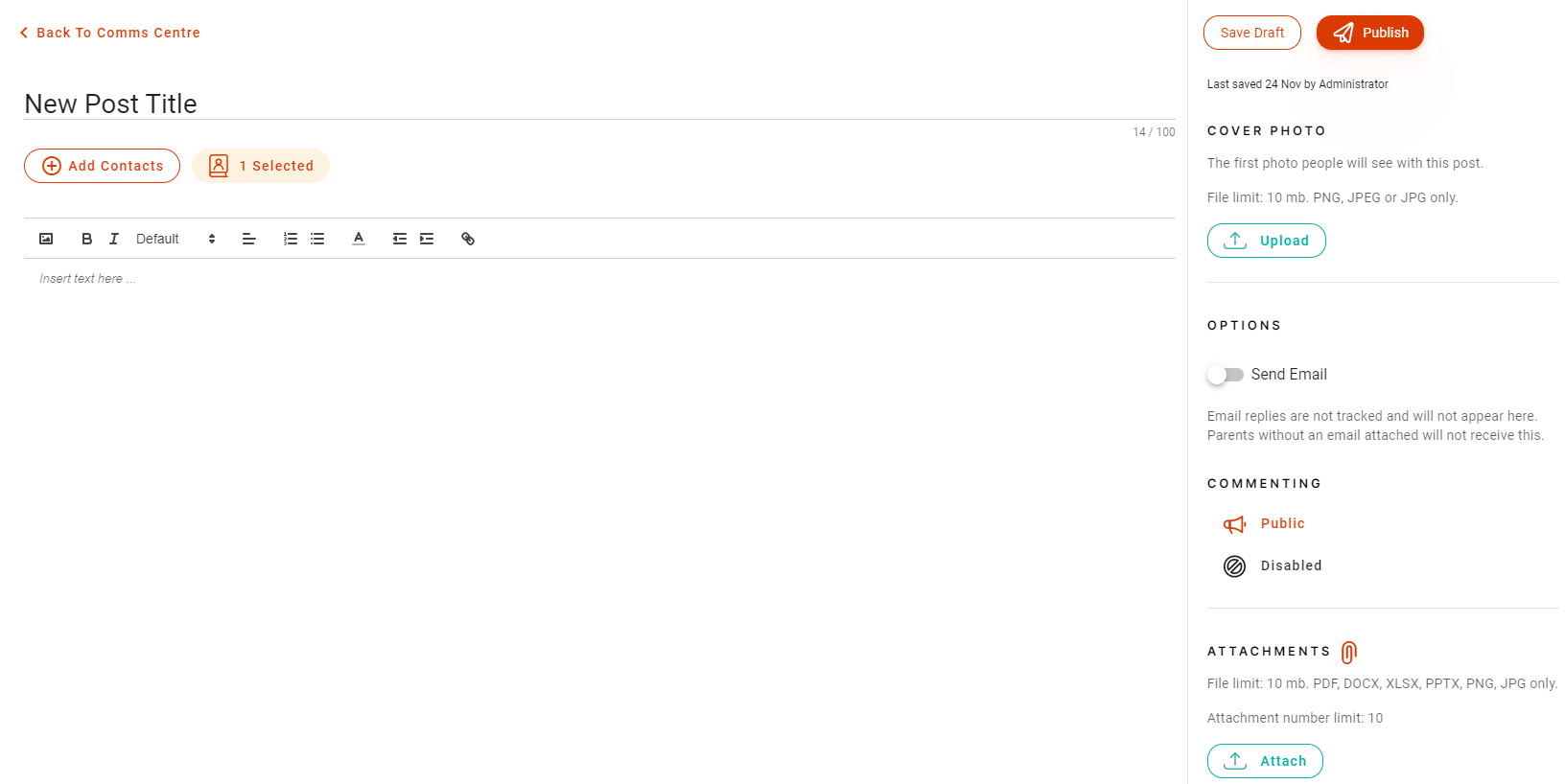1565x784 pixels.
Task: Click the paperclip icon beside Attachments
Action: coord(1349,653)
